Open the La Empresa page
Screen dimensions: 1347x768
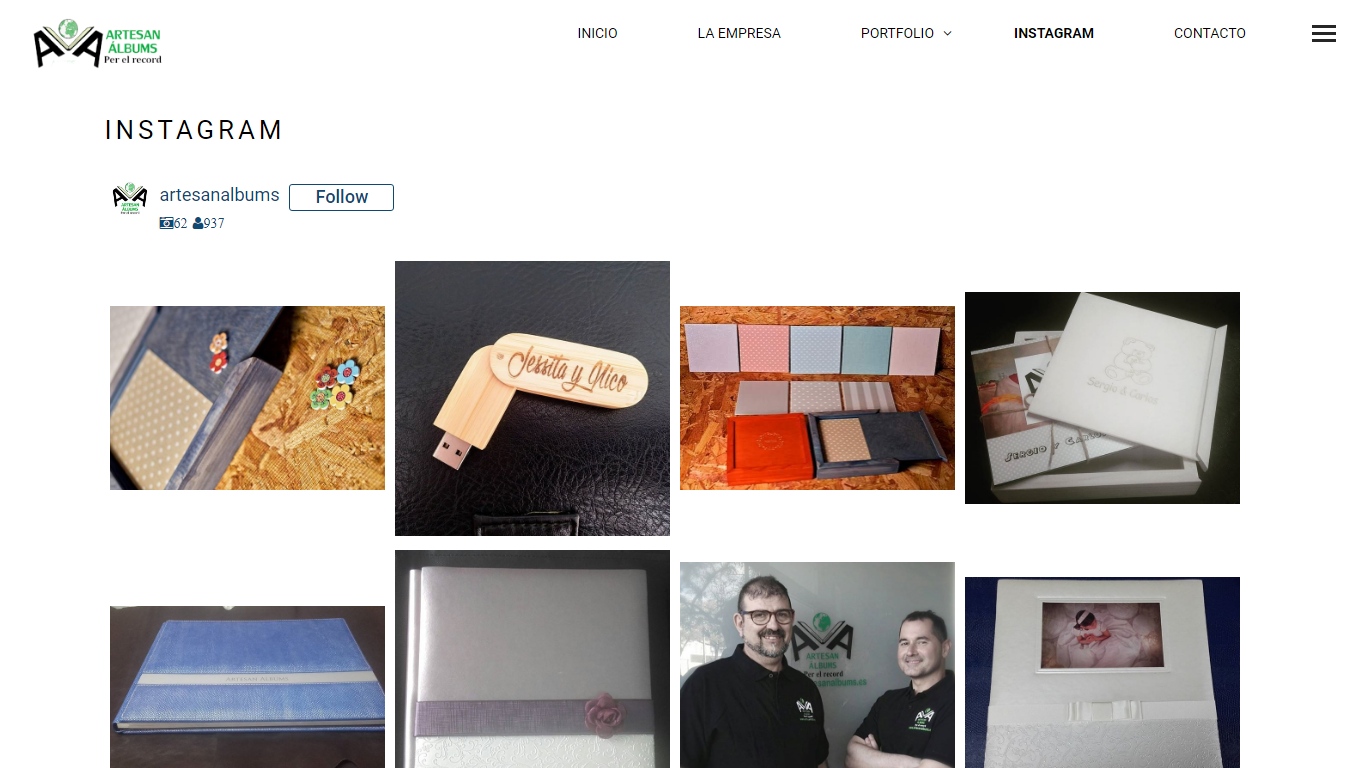(x=739, y=33)
